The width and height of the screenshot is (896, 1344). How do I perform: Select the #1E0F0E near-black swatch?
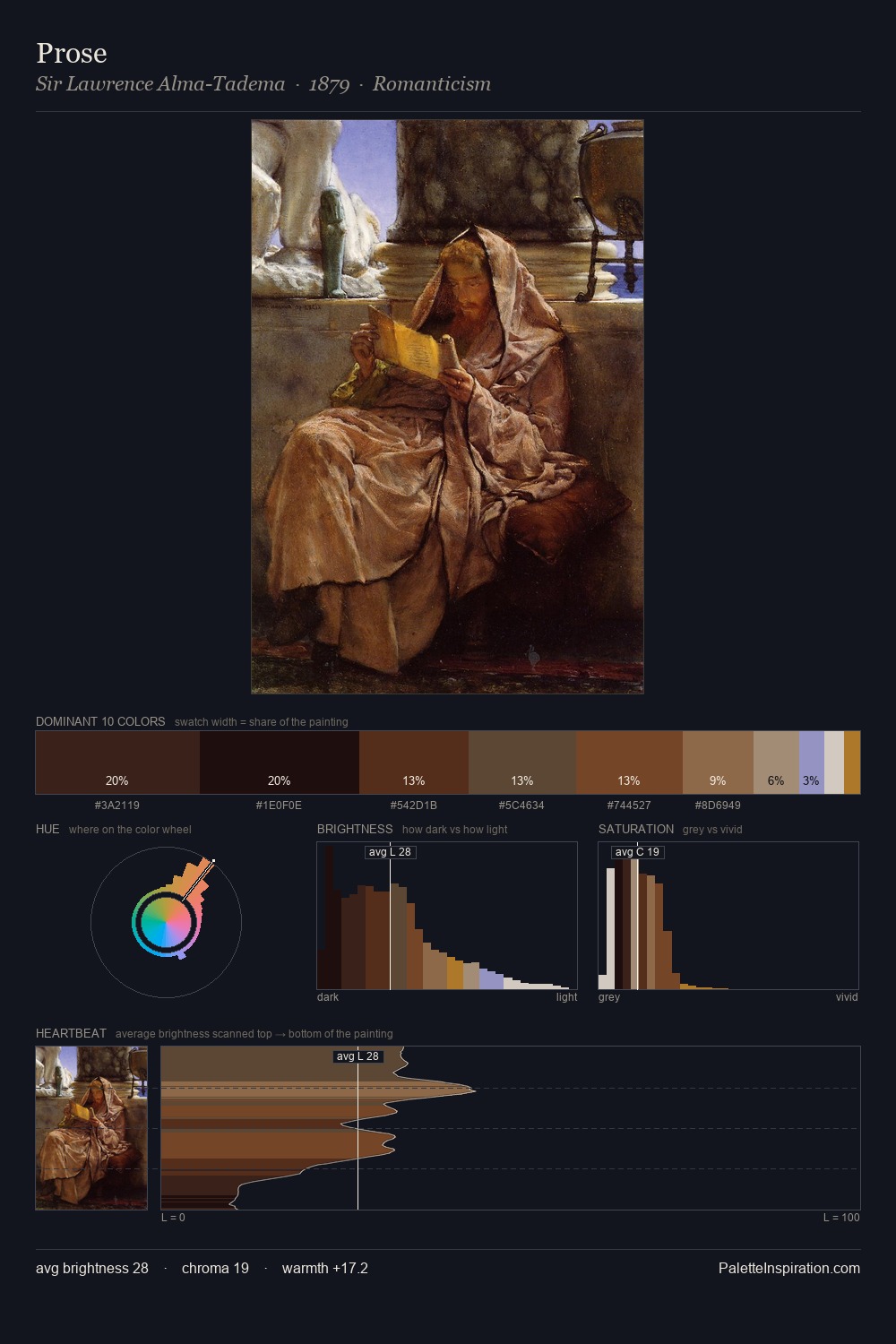pos(280,762)
